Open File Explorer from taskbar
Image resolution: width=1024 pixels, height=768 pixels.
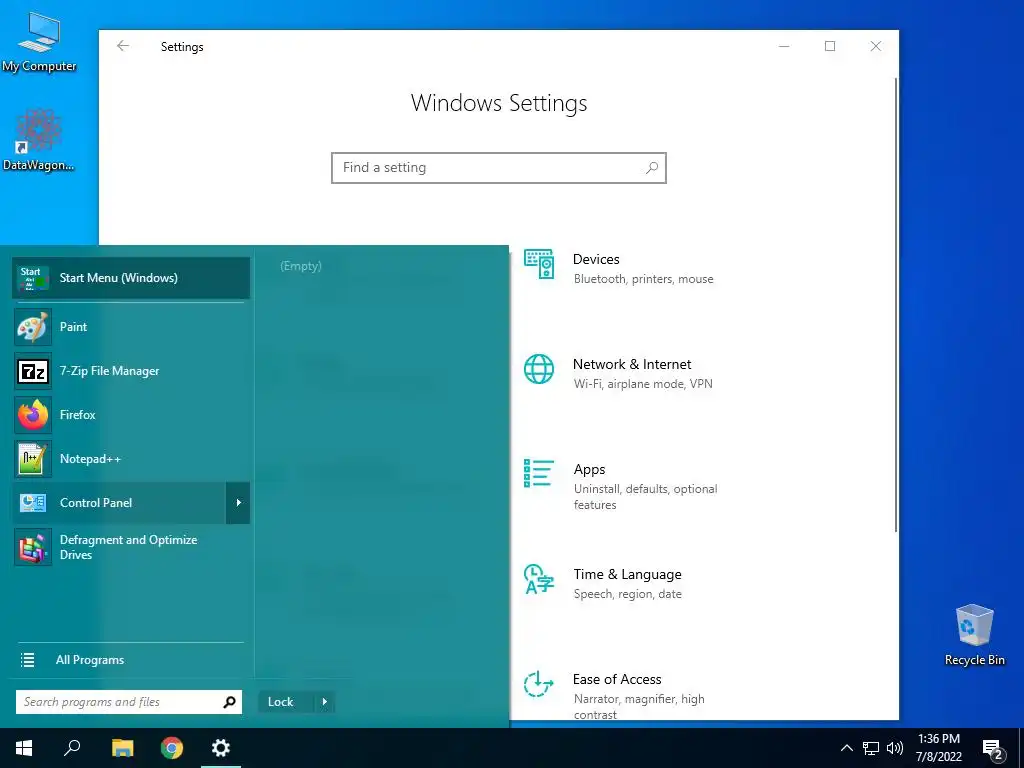coord(122,748)
